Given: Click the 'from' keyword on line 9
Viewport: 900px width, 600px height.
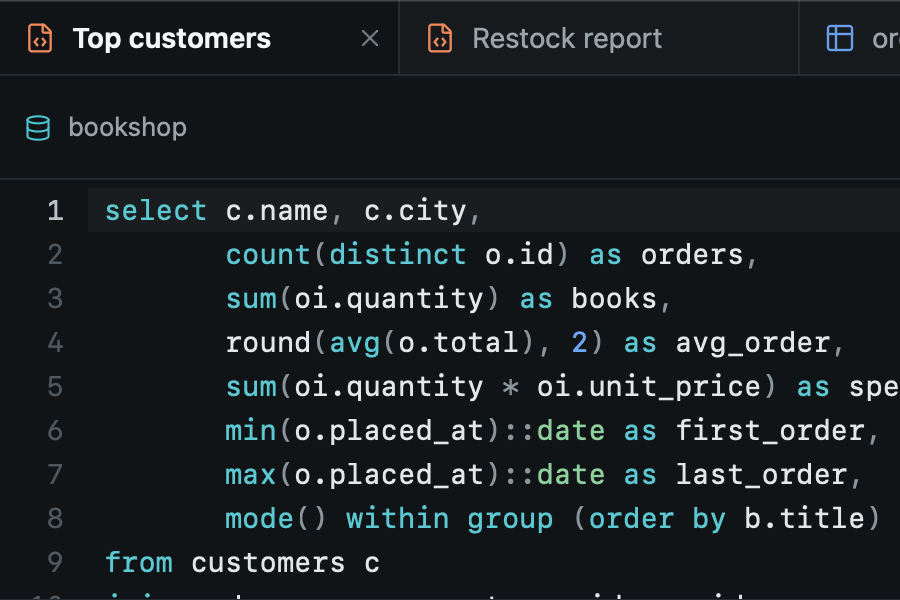Looking at the screenshot, I should coord(138,562).
